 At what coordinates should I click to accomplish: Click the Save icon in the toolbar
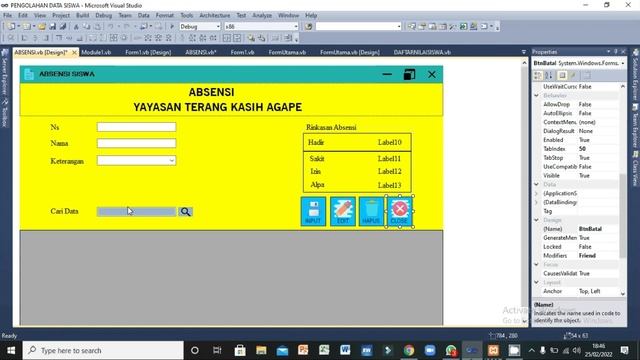point(52,27)
